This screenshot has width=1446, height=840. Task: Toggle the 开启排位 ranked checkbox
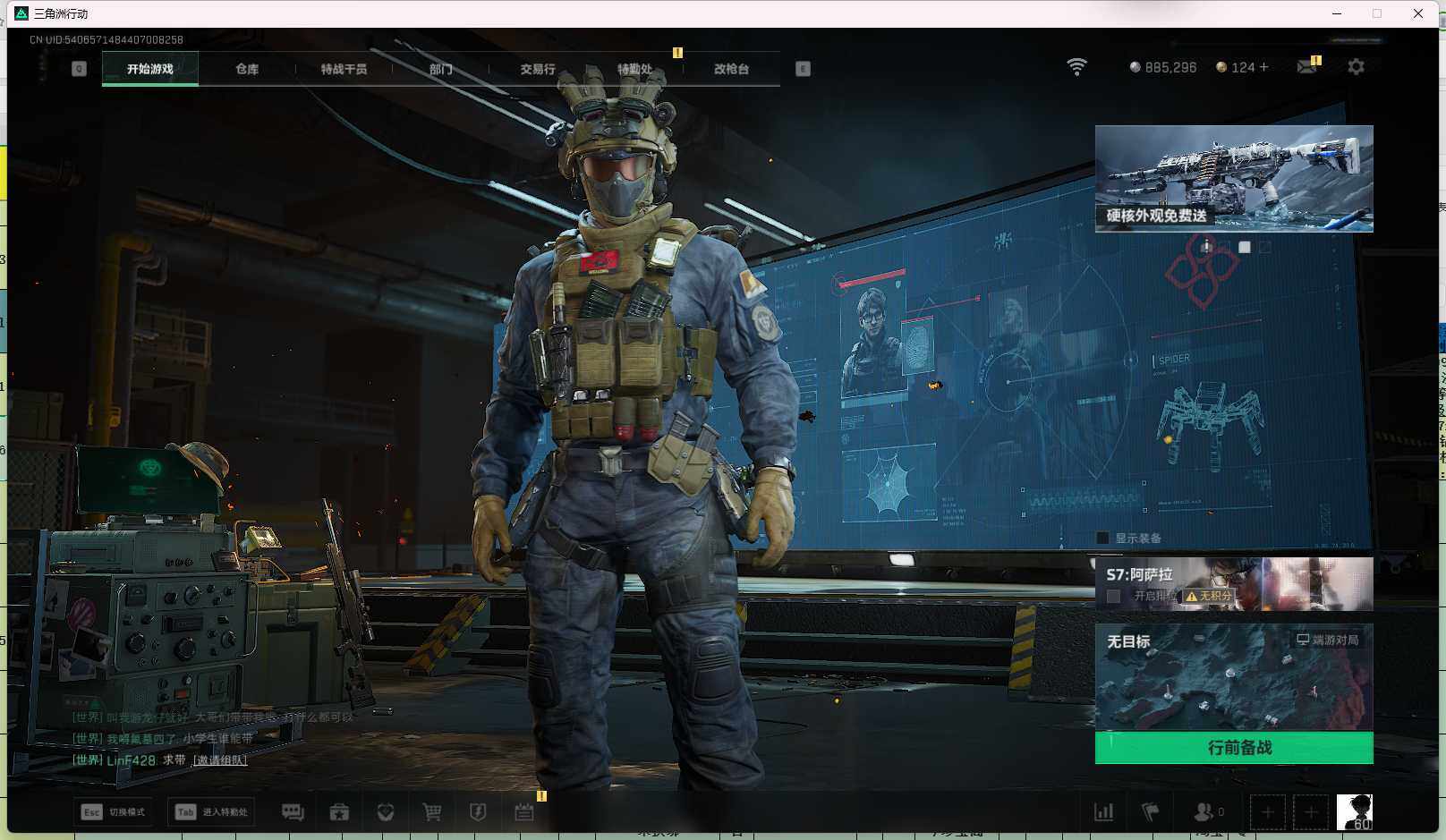(x=1113, y=596)
